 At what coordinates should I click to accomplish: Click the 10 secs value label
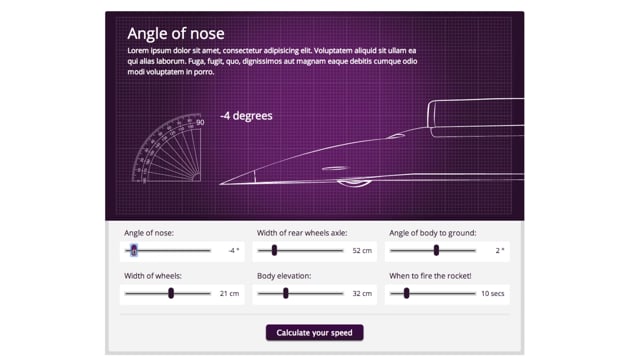point(493,293)
